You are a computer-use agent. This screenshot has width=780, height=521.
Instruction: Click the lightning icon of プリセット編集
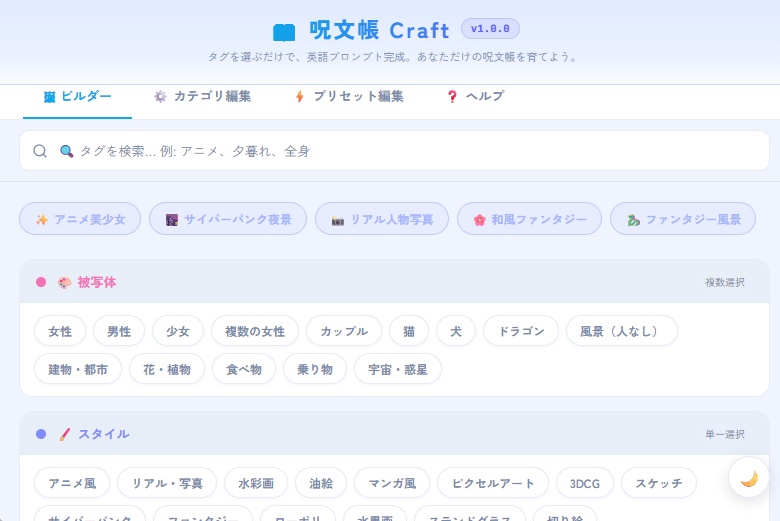299,97
